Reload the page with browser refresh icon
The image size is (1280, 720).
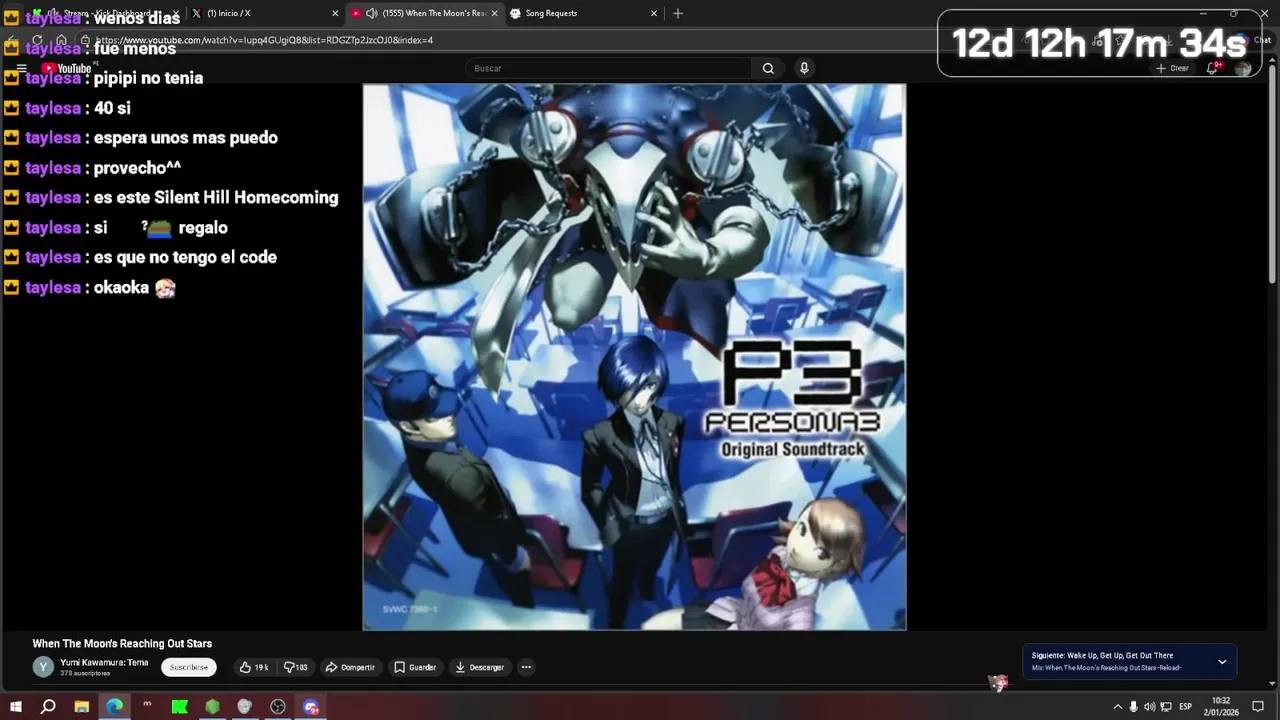[x=37, y=40]
